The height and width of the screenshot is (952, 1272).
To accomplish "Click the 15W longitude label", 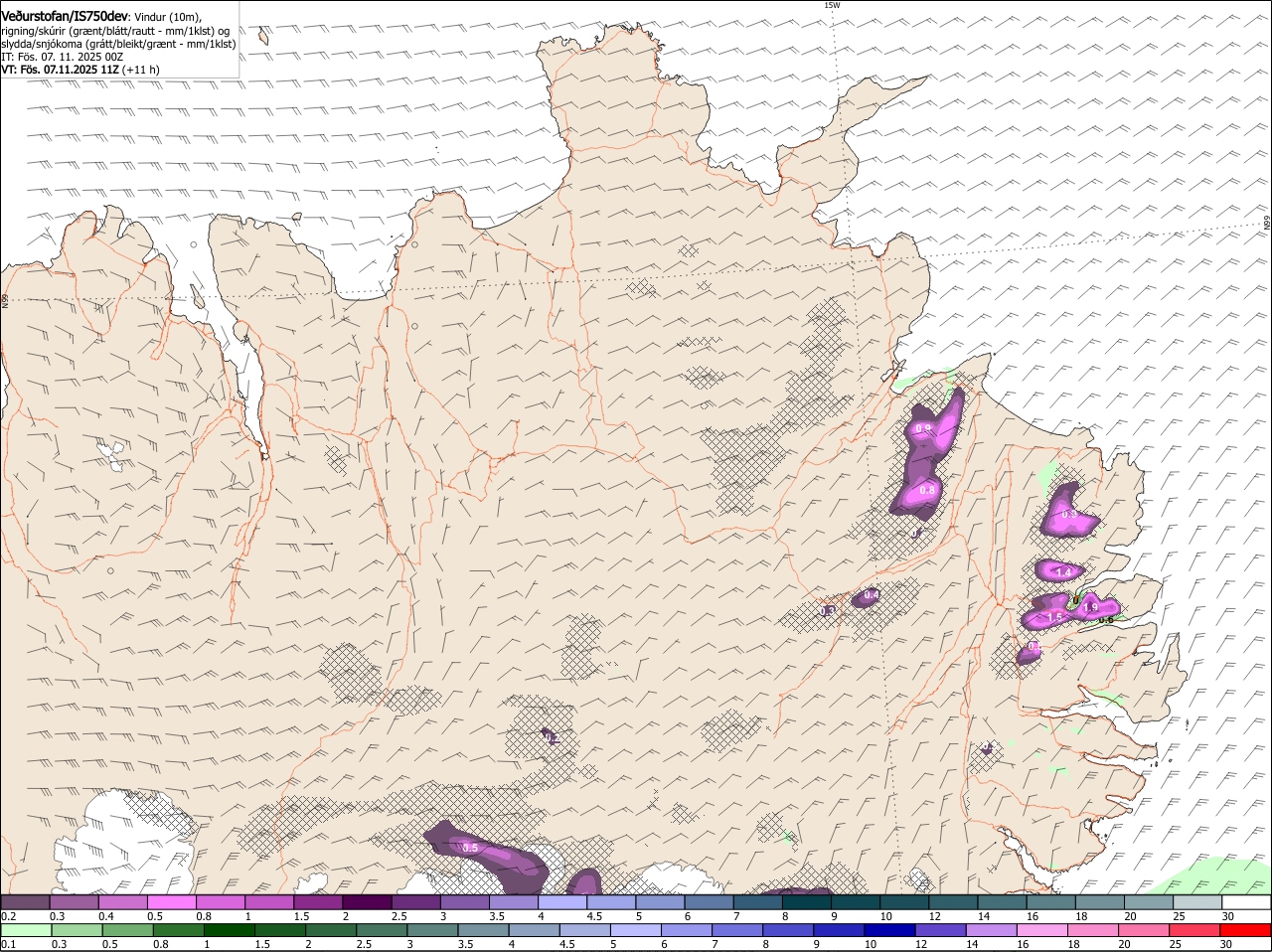I will (832, 5).
